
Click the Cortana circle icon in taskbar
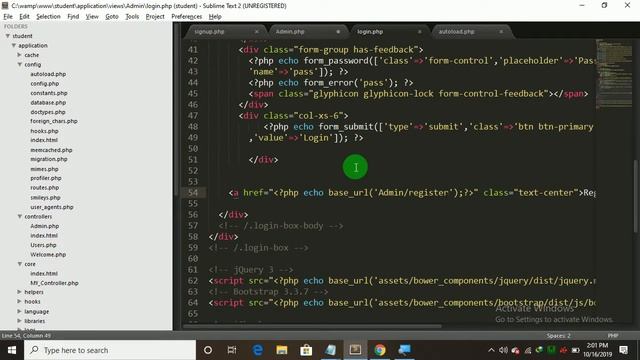208,350
